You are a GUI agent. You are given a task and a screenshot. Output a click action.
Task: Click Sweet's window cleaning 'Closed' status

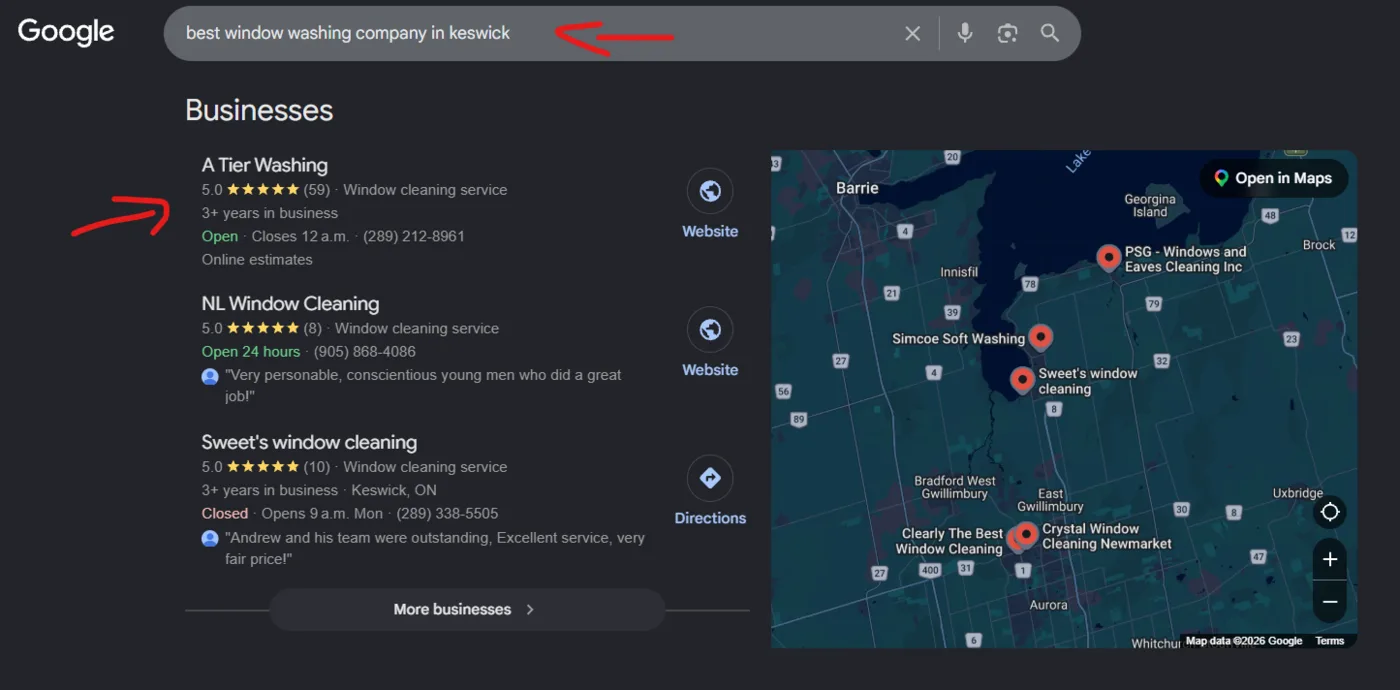coord(225,513)
